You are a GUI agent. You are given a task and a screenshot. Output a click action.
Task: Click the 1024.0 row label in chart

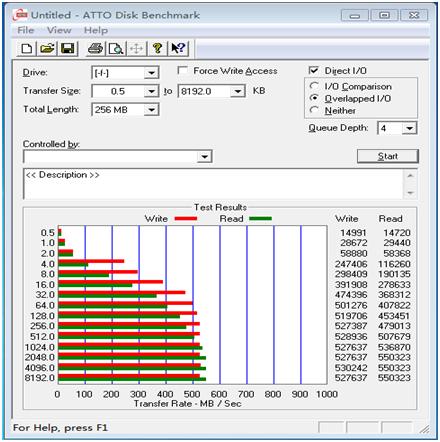tap(40, 347)
